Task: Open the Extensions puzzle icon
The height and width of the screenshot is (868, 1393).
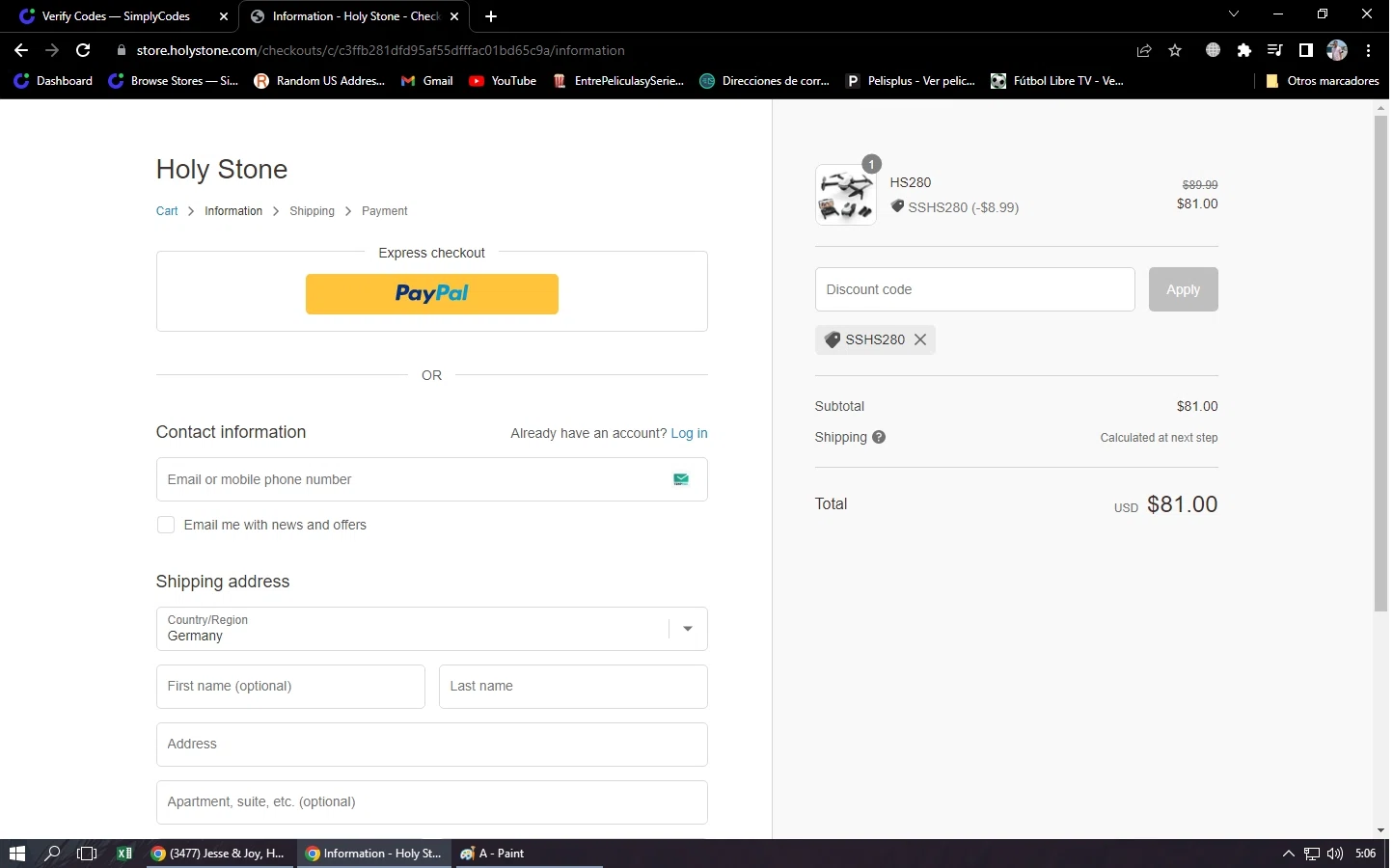Action: 1244,50
